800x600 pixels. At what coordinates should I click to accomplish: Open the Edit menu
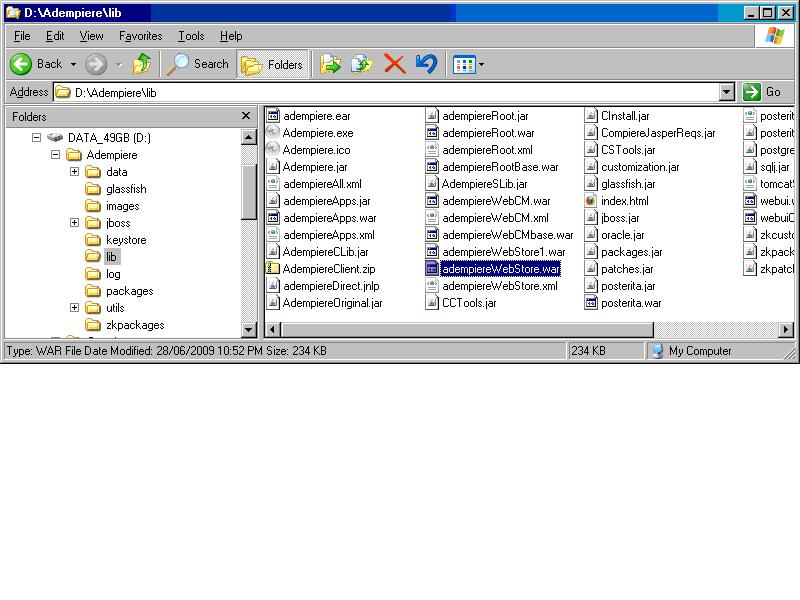point(55,36)
